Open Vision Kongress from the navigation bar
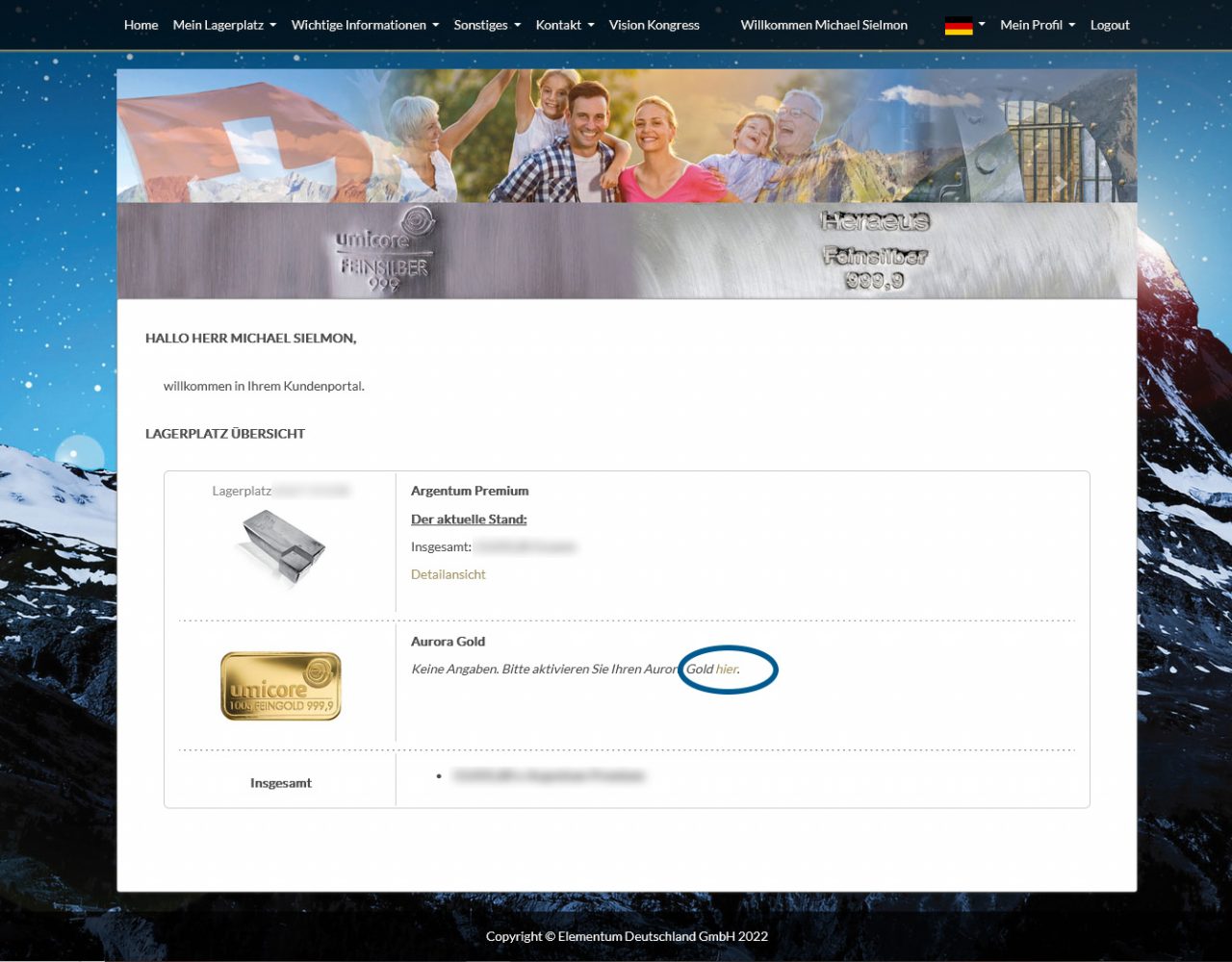Viewport: 1232px width, 962px height. [654, 25]
